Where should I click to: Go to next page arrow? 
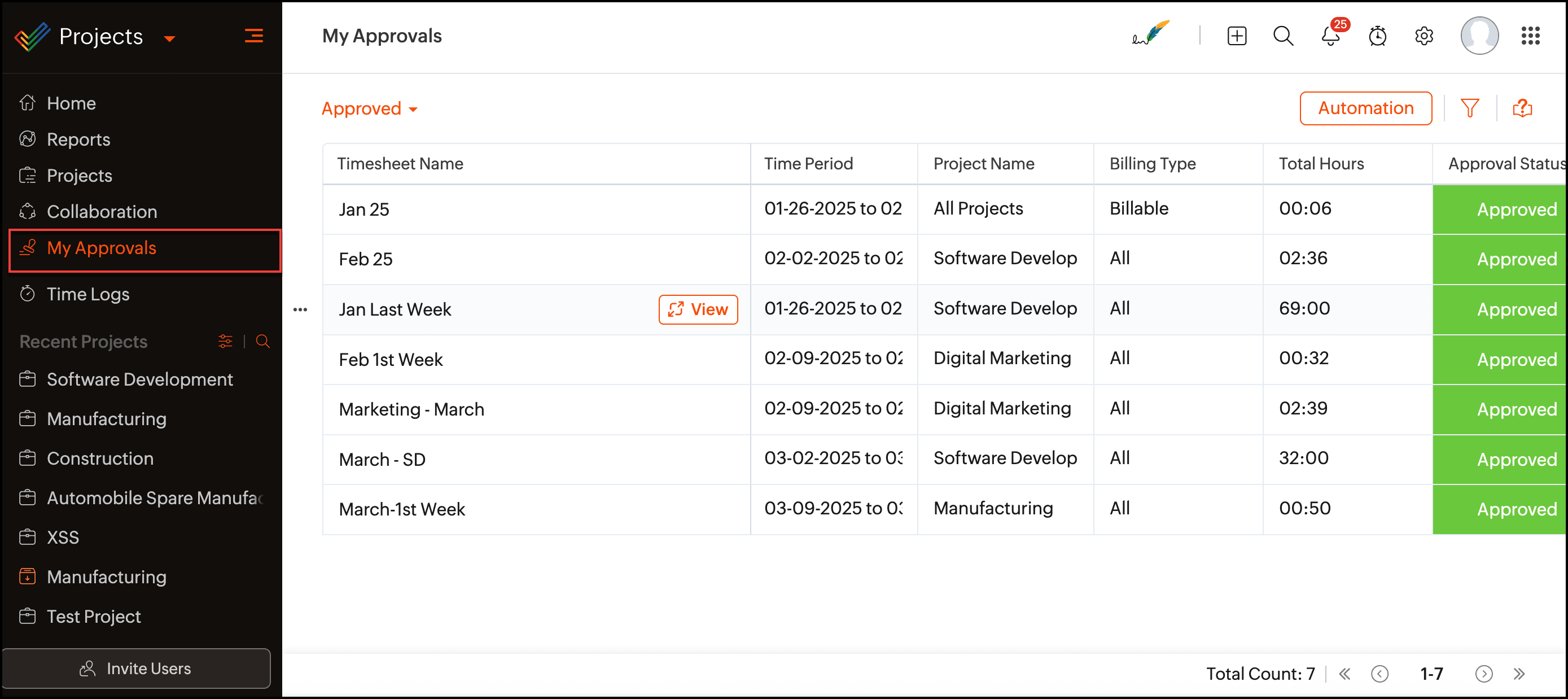click(1483, 674)
